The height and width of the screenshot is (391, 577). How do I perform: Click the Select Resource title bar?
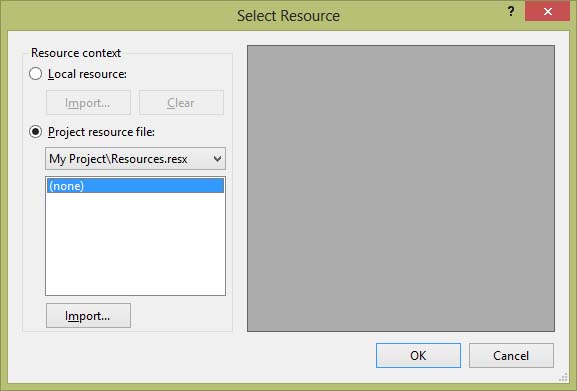pos(288,15)
